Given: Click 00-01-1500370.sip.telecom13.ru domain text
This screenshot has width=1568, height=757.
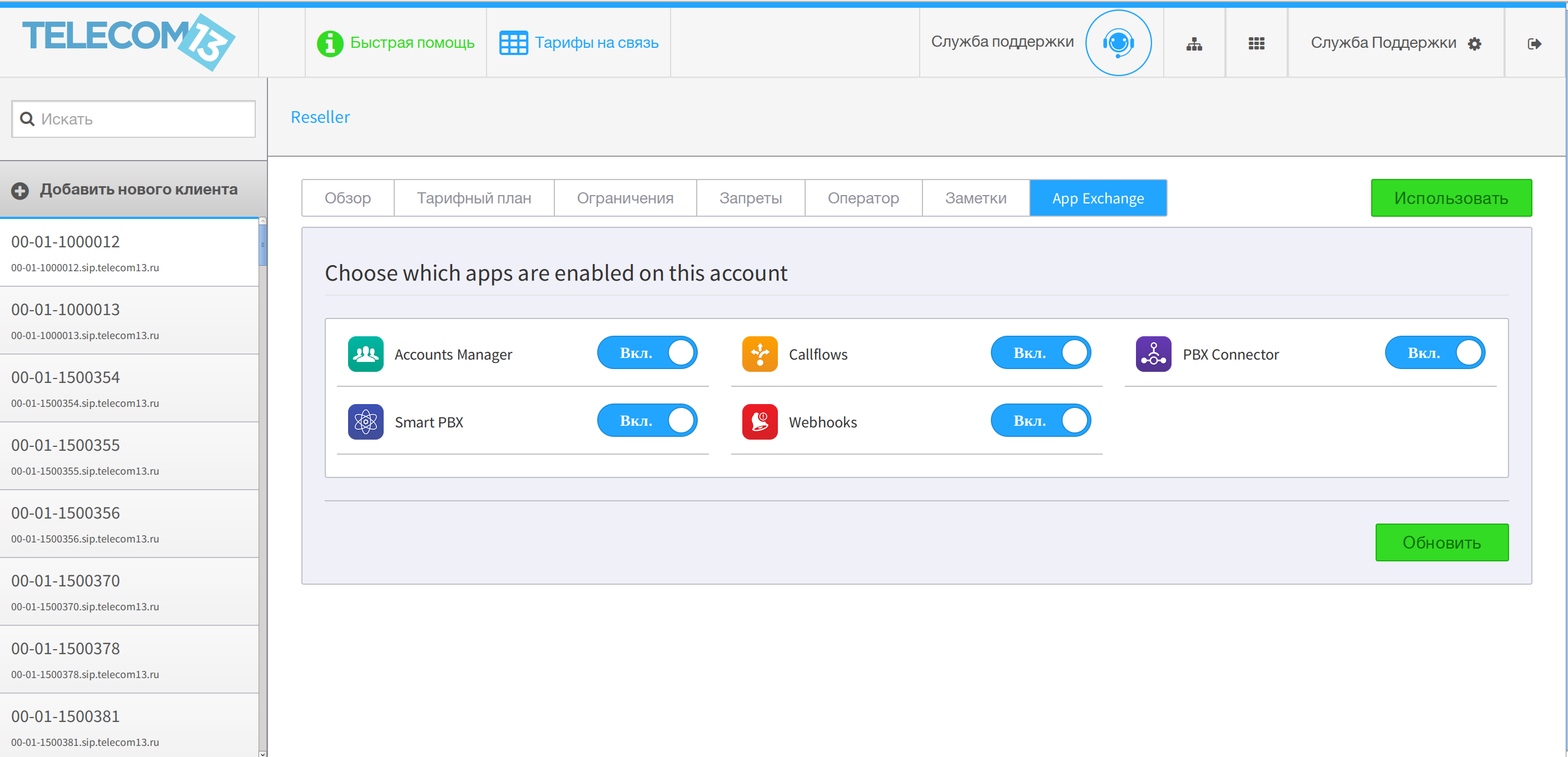Looking at the screenshot, I should [x=85, y=607].
